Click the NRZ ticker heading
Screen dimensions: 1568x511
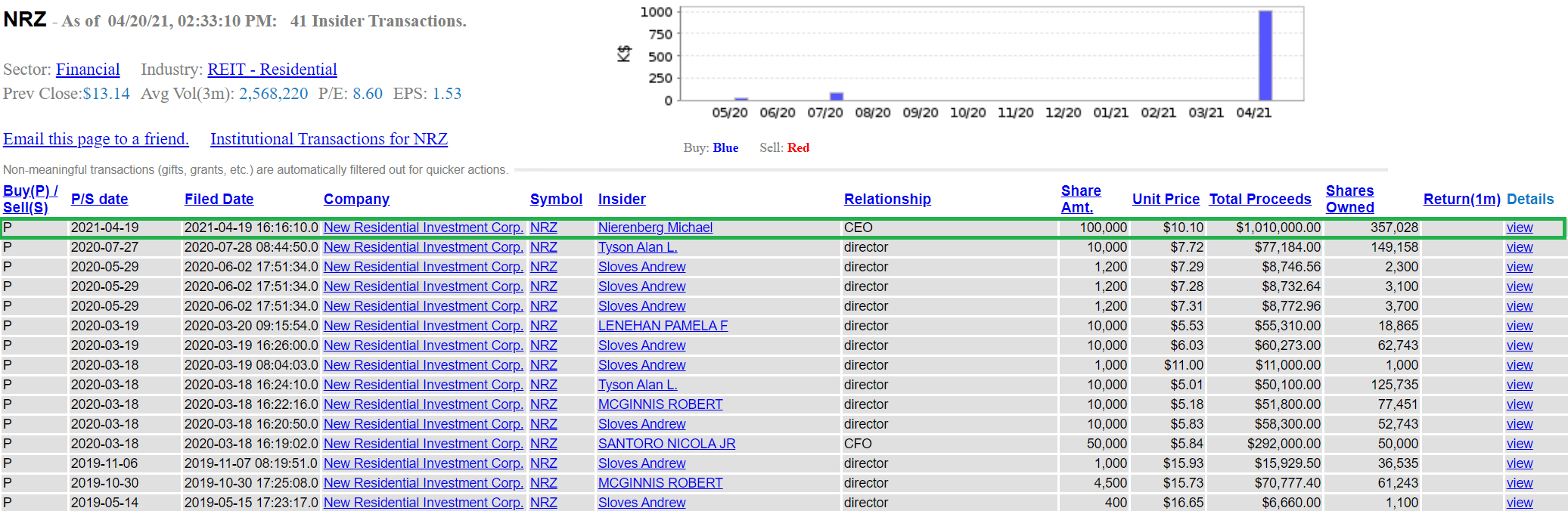[x=25, y=19]
